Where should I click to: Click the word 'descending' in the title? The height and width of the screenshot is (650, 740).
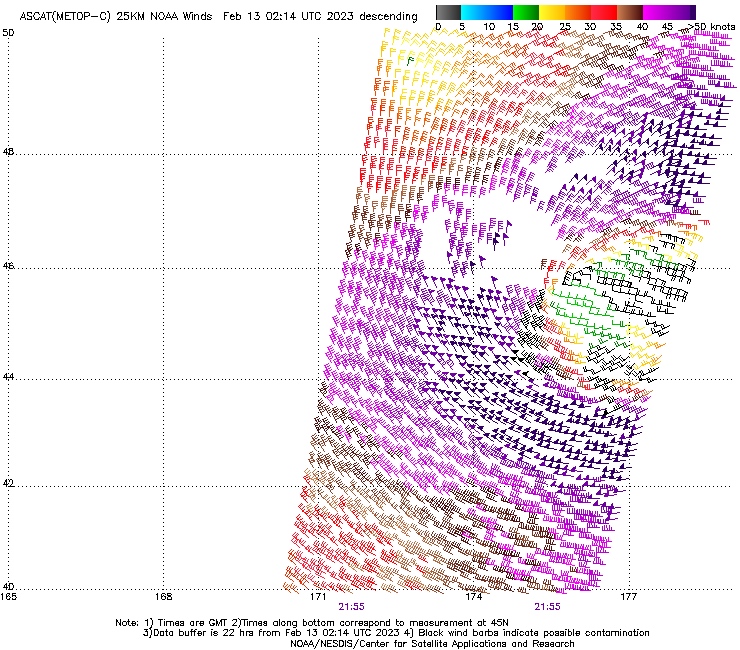tap(388, 17)
